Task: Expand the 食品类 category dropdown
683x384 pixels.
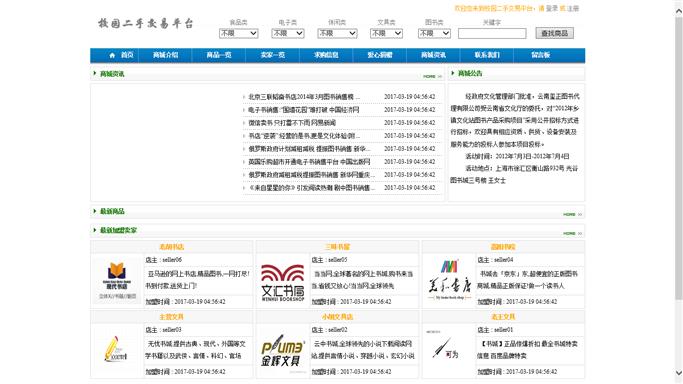Action: 239,34
